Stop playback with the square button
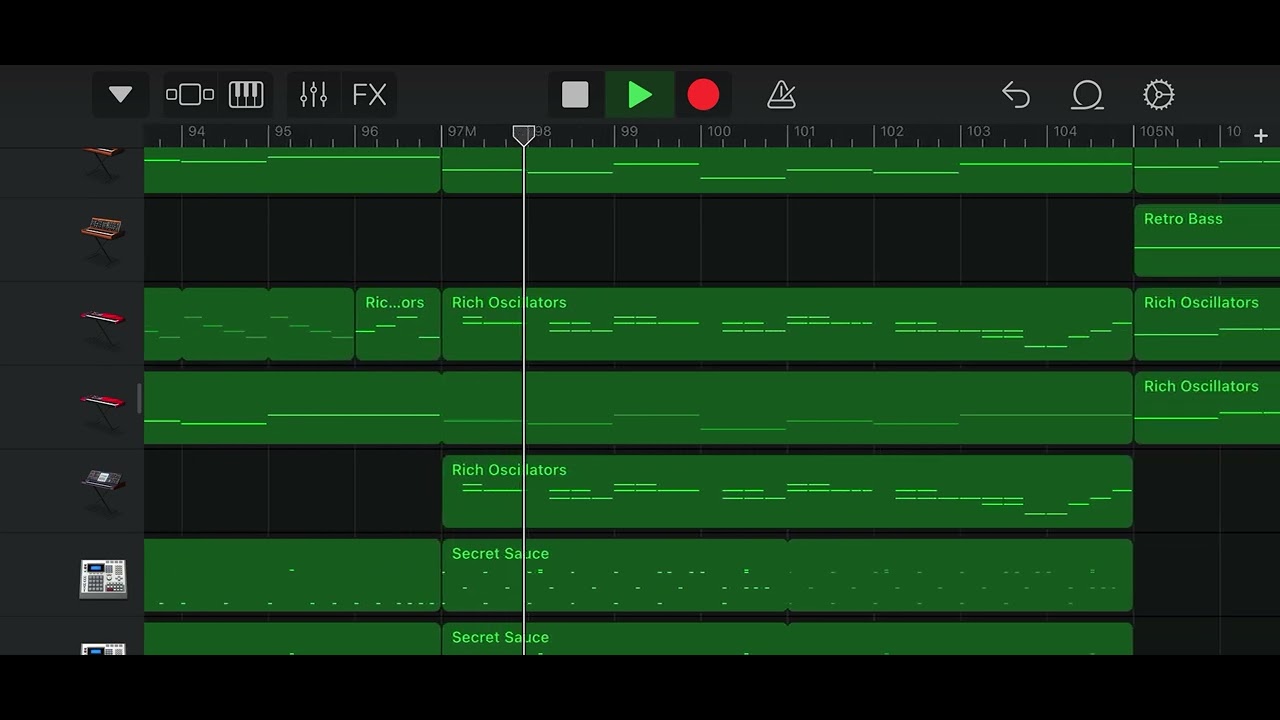1280x720 pixels. (575, 95)
